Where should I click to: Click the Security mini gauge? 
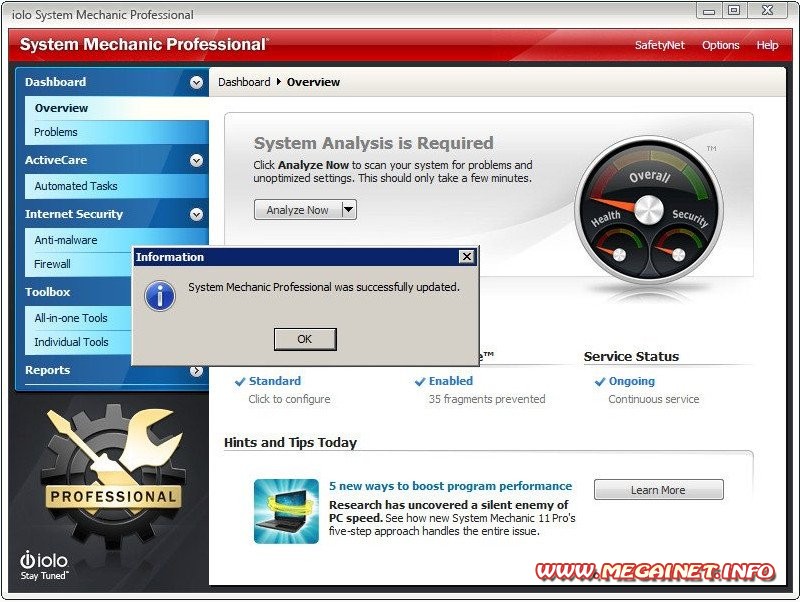click(679, 254)
